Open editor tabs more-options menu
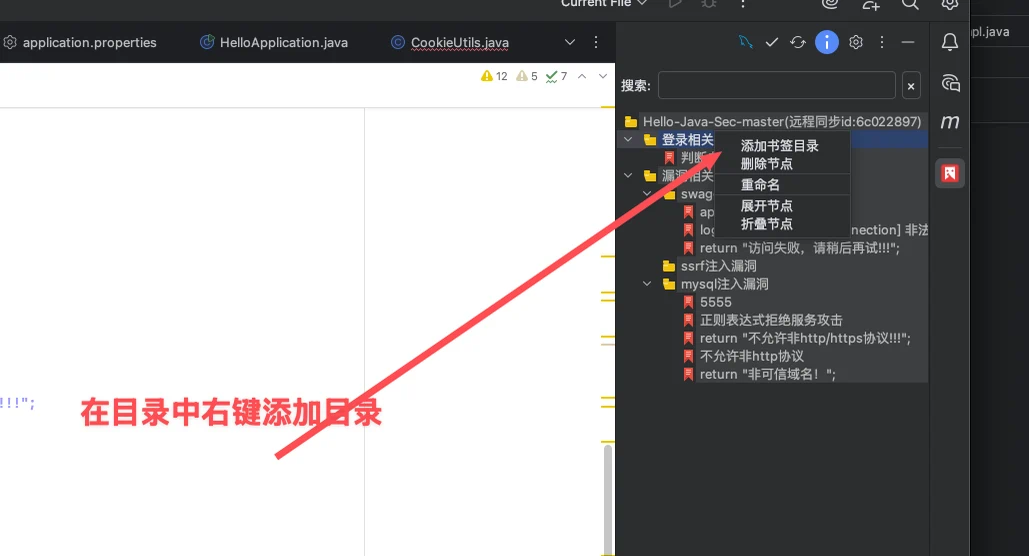The width and height of the screenshot is (1029, 556). tap(596, 42)
